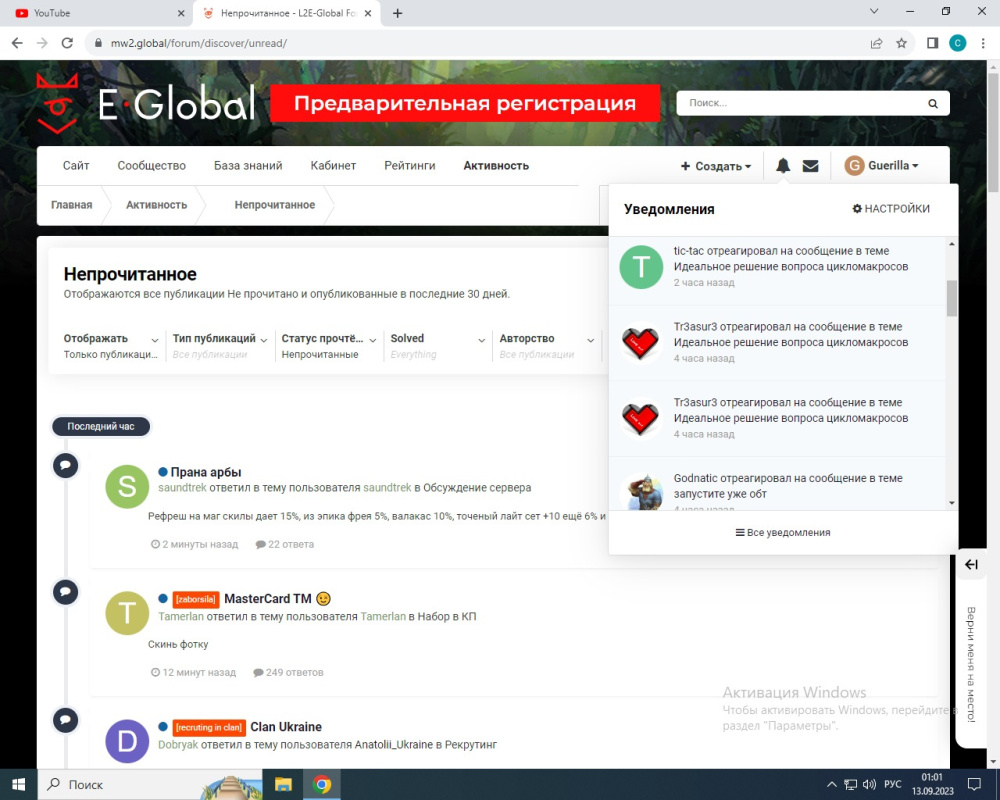Open the Создать dropdown

715,166
